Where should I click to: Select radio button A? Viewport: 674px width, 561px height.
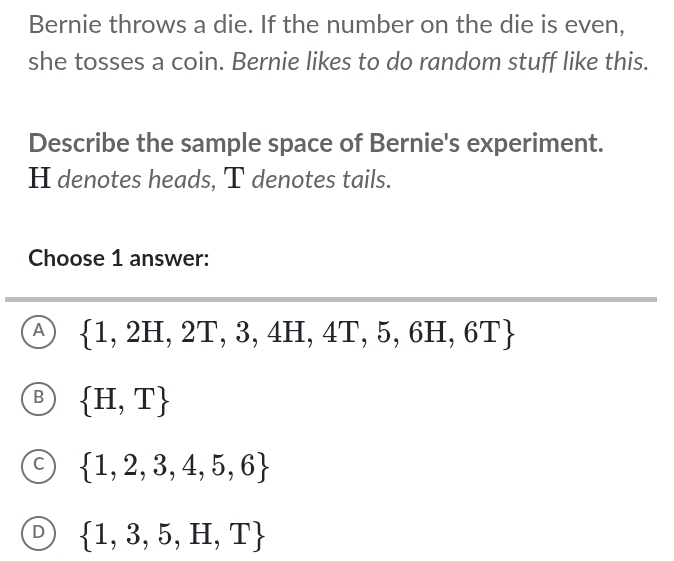pyautogui.click(x=39, y=330)
